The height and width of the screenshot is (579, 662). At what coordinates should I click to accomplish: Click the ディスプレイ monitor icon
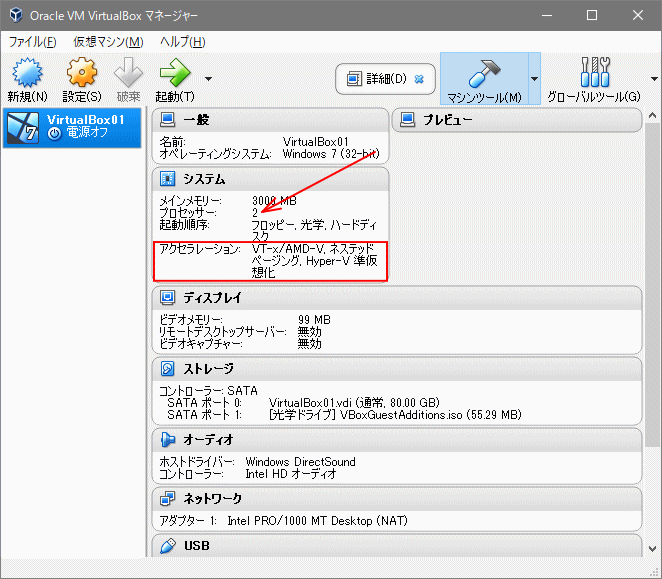coord(168,298)
